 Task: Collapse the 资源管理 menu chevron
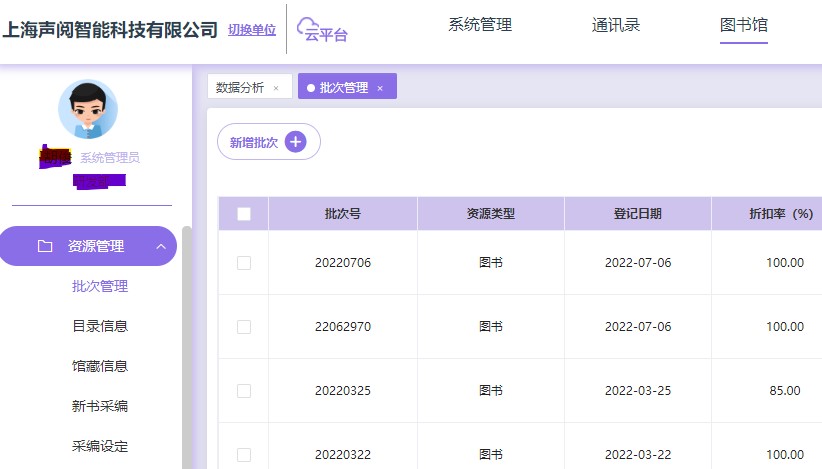coord(161,246)
